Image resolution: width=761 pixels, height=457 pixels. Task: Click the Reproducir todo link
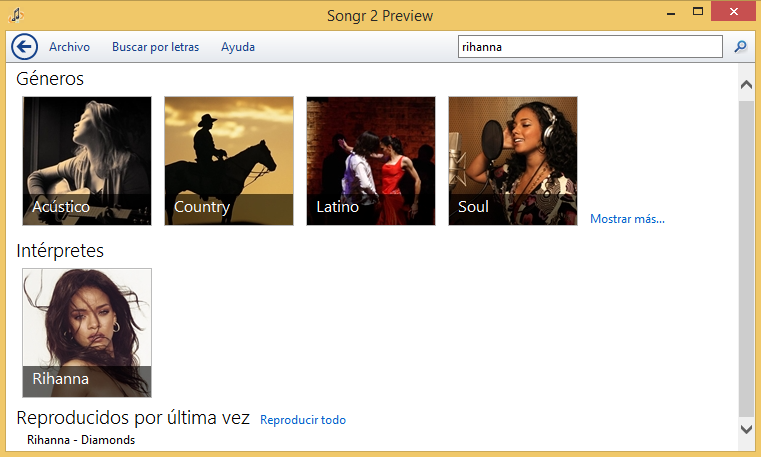coord(303,420)
